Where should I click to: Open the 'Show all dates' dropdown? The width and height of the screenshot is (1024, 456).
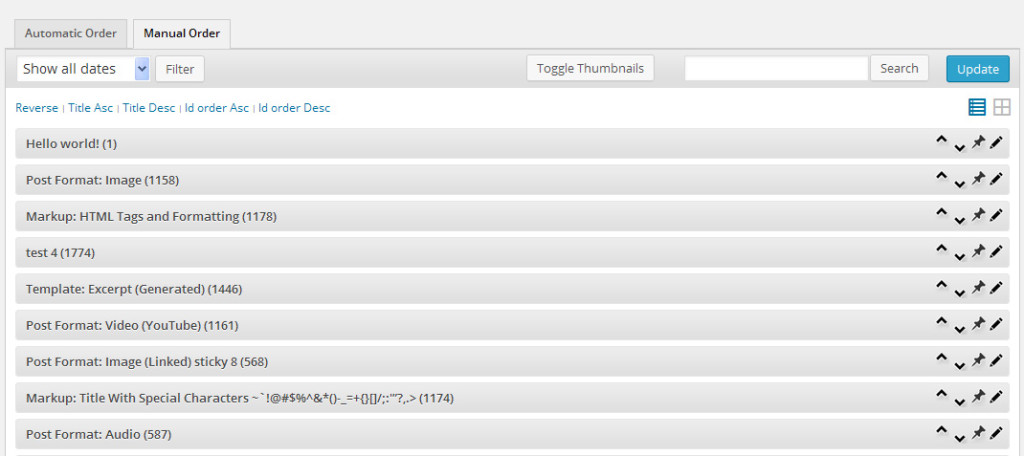tap(83, 69)
